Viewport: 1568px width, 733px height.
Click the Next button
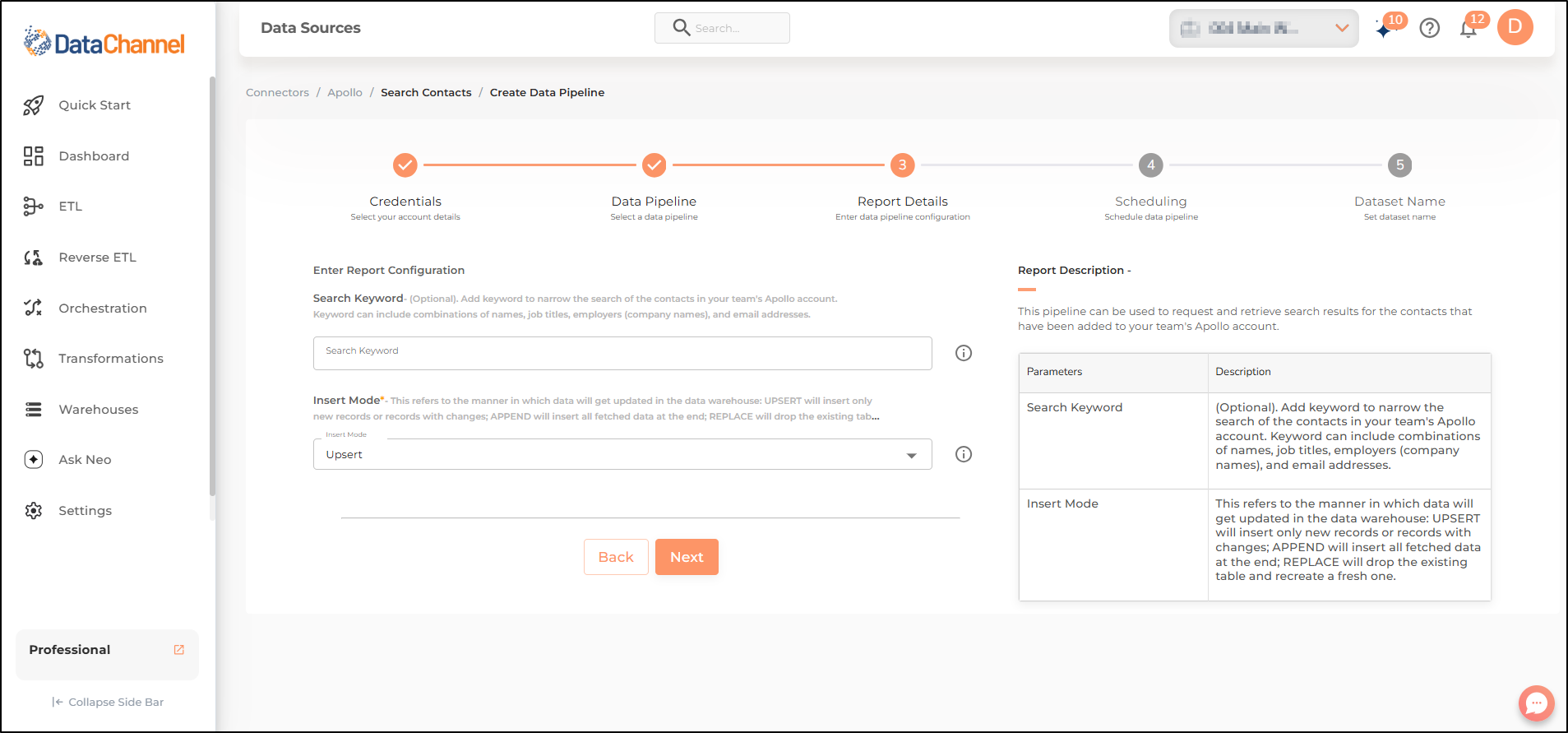click(x=687, y=557)
